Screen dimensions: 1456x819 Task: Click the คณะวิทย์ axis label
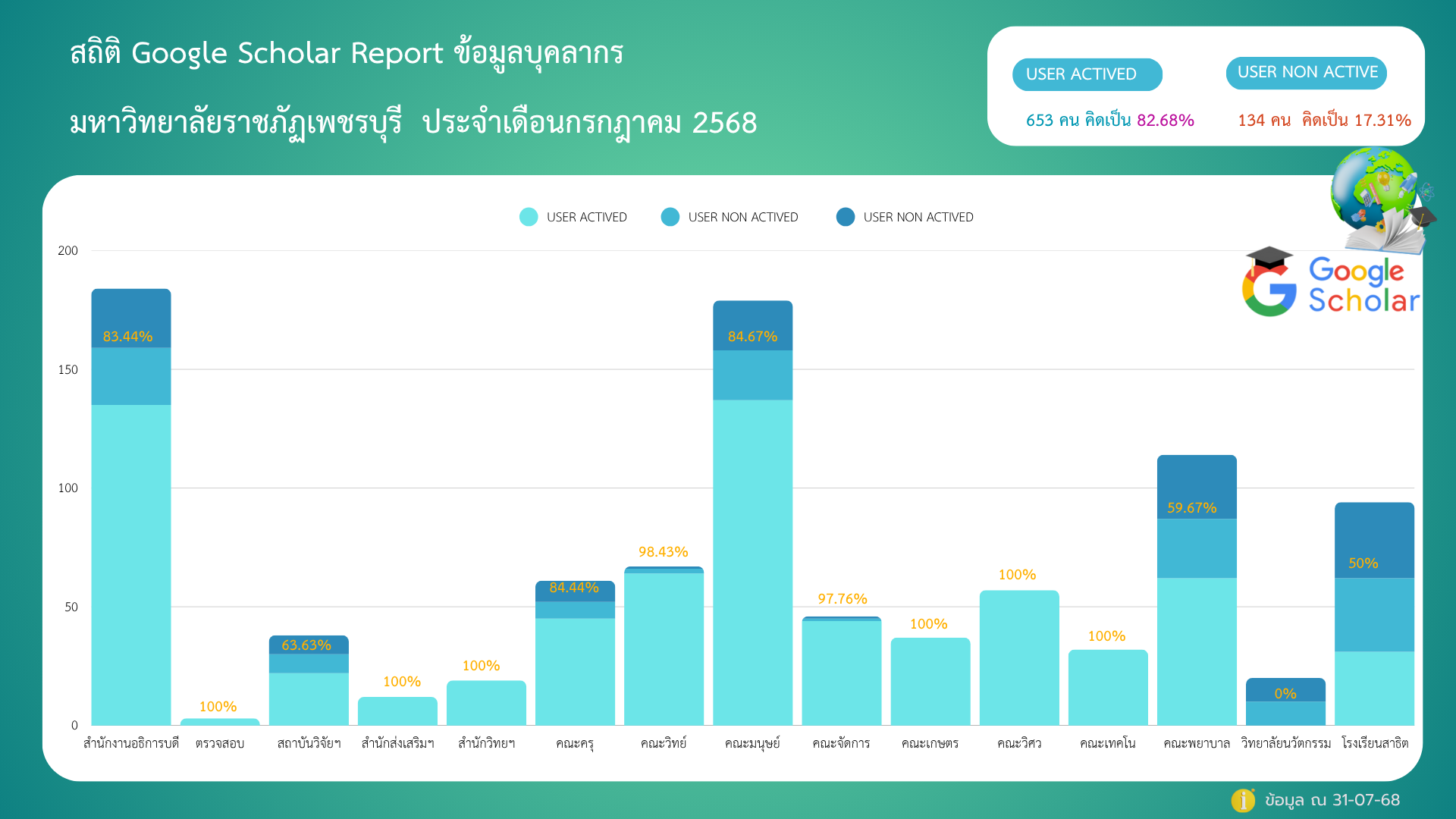[x=664, y=743]
